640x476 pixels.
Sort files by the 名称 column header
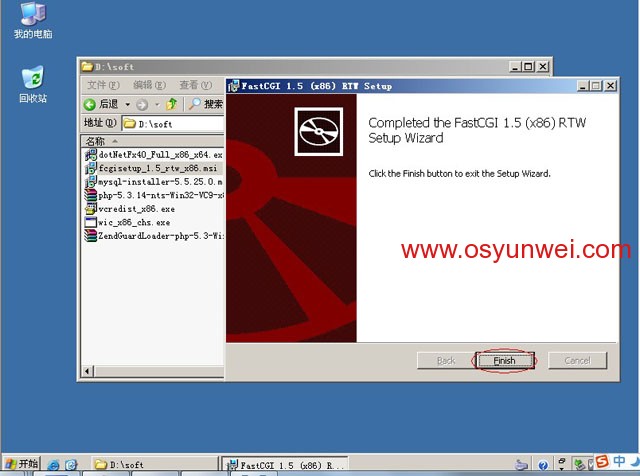coord(152,141)
